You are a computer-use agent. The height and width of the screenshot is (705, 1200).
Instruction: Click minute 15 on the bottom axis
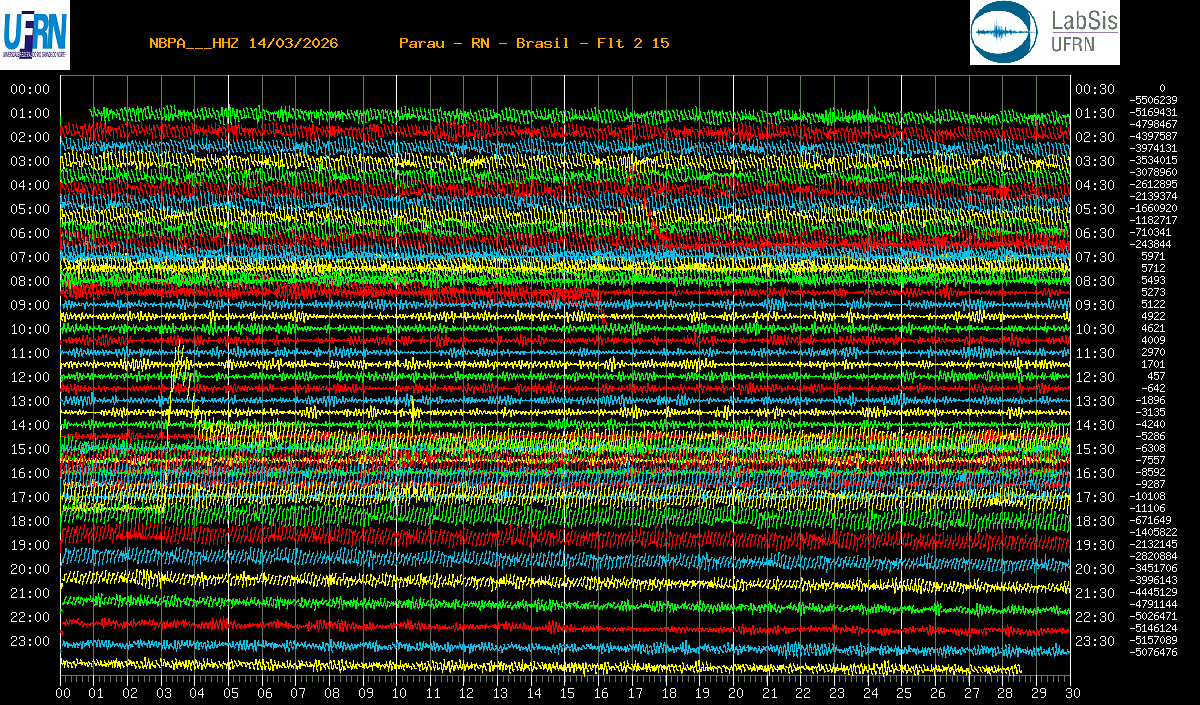(567, 692)
